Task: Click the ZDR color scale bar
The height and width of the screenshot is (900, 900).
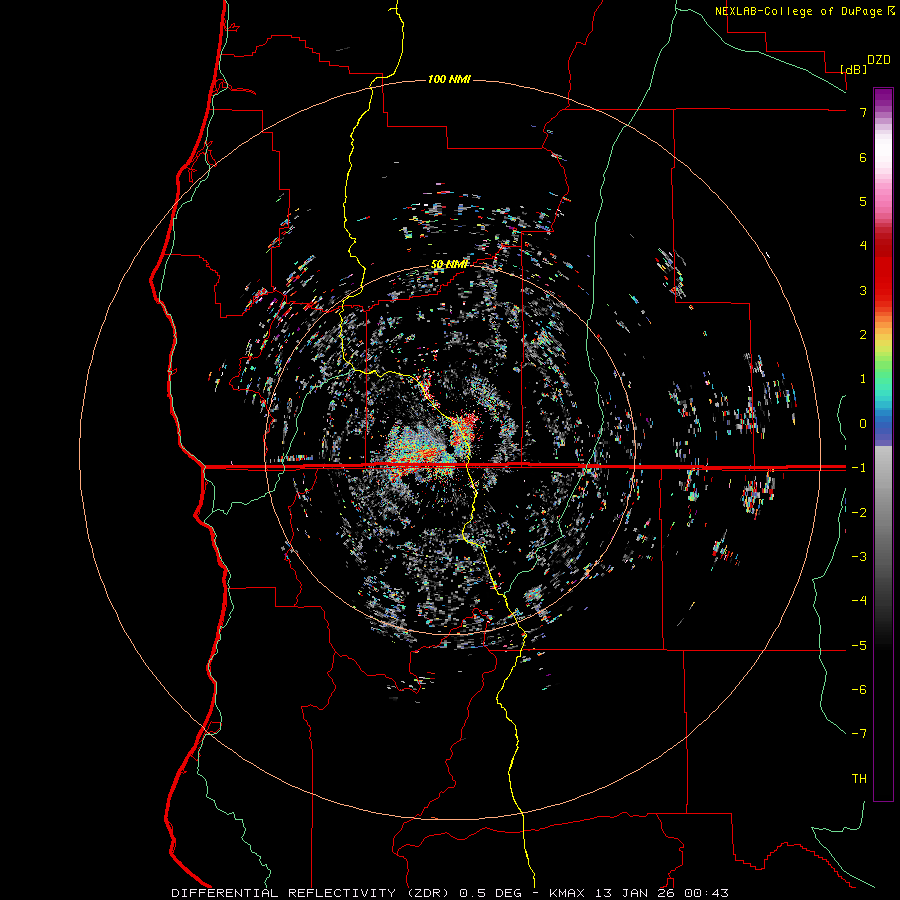Action: pos(883,444)
